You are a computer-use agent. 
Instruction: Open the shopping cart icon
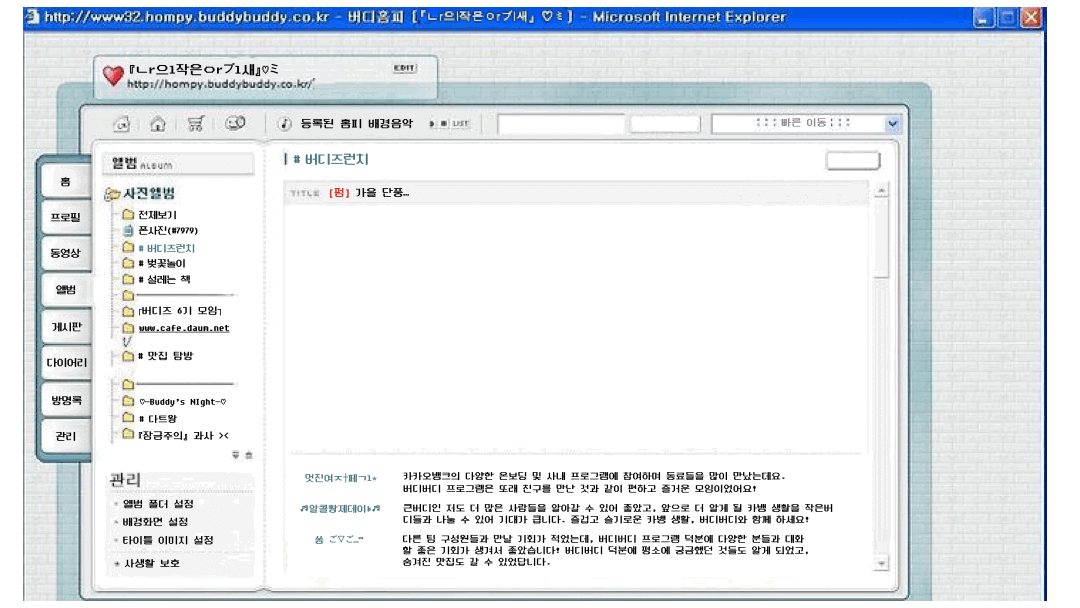(x=196, y=124)
